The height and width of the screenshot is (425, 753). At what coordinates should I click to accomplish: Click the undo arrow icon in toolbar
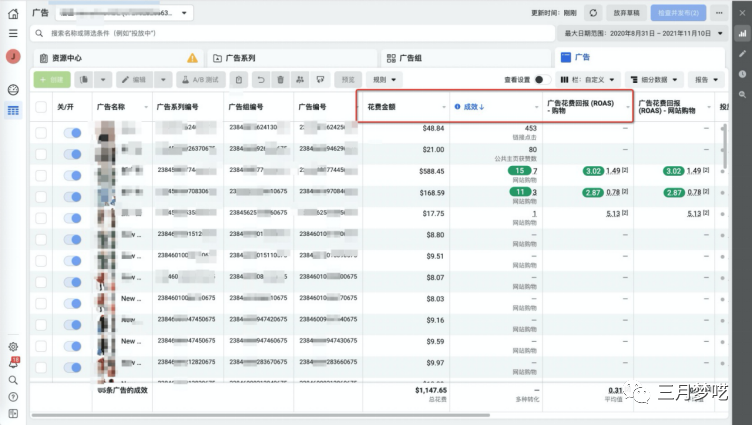pyautogui.click(x=261, y=79)
